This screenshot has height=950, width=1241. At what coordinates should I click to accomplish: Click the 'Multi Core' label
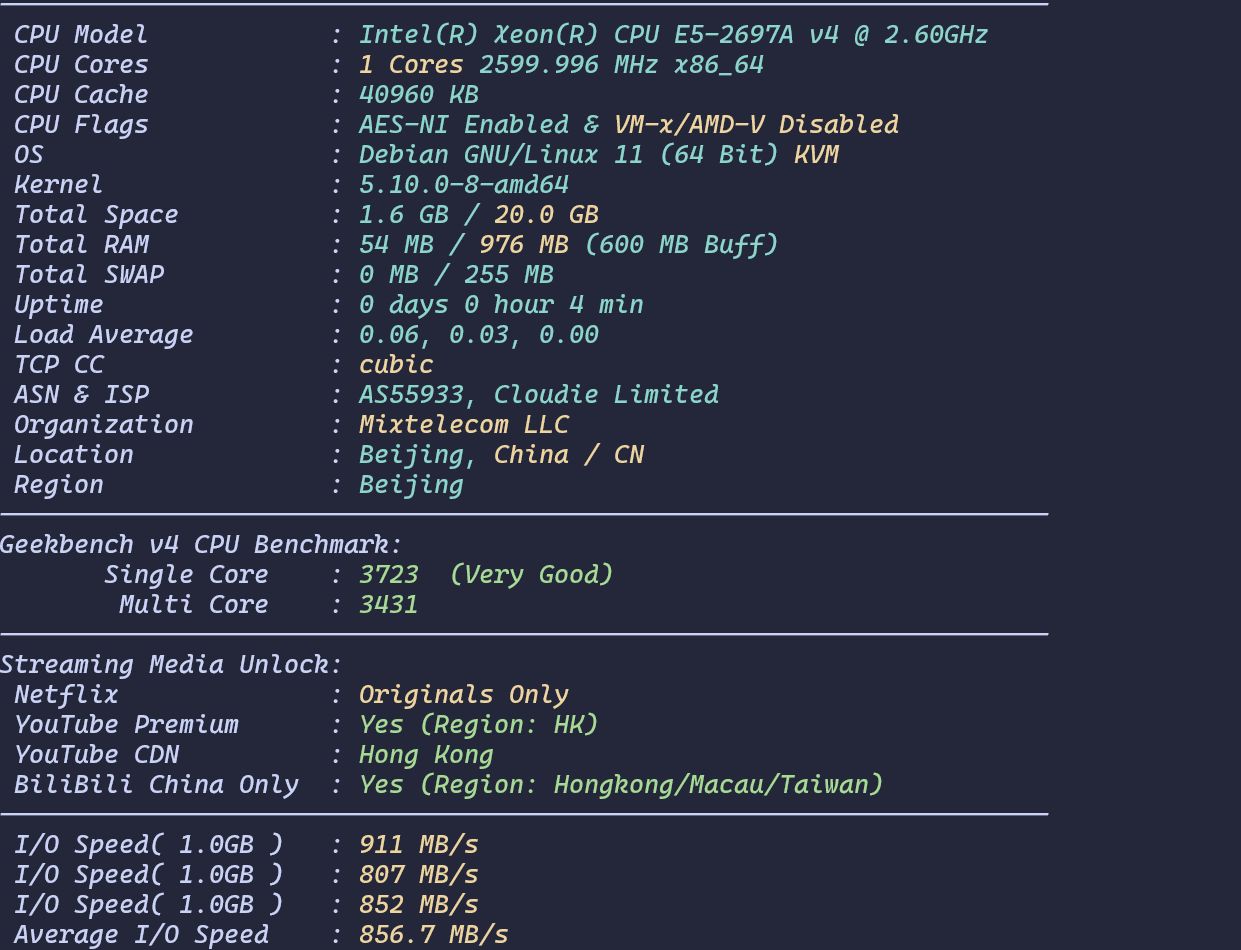point(193,605)
